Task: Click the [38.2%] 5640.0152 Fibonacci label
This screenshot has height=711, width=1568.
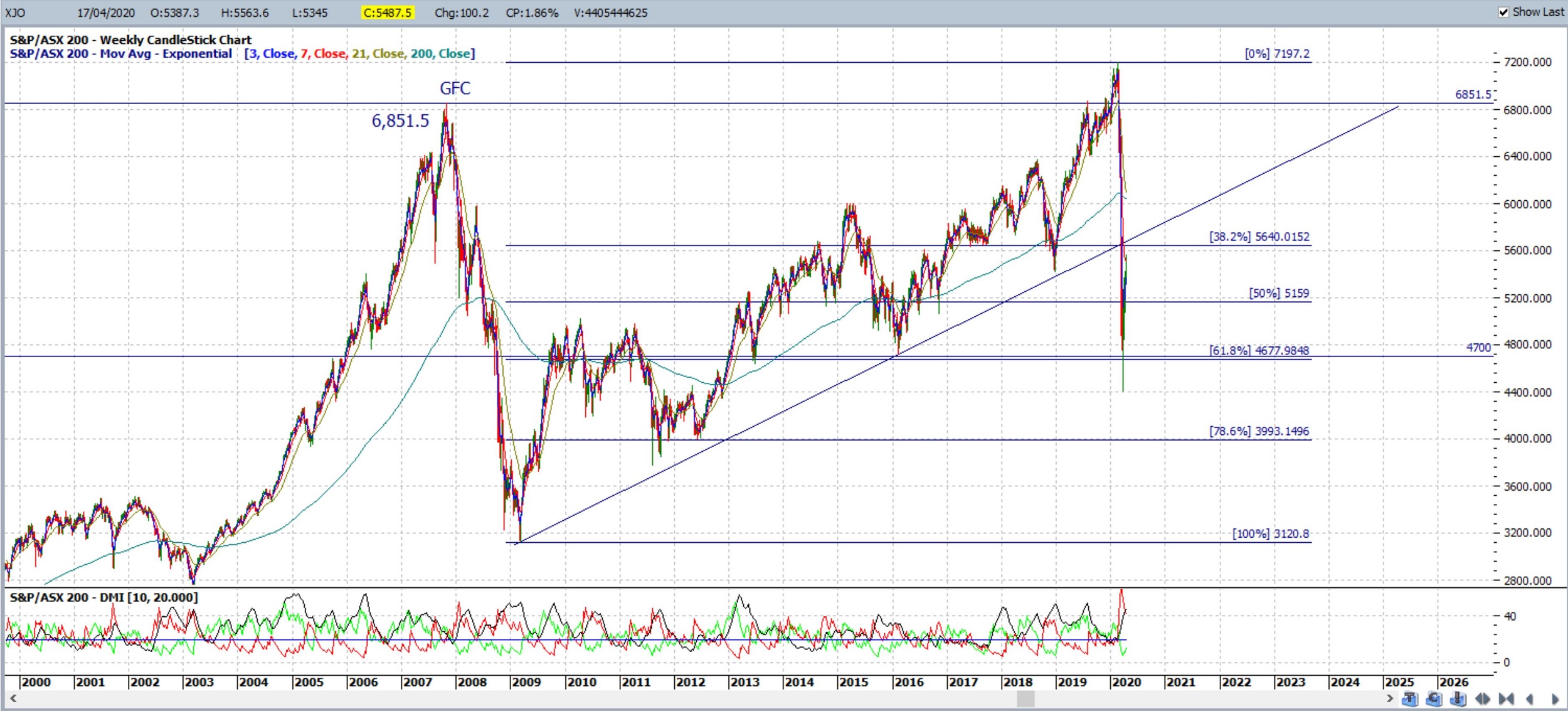Action: coord(1259,237)
